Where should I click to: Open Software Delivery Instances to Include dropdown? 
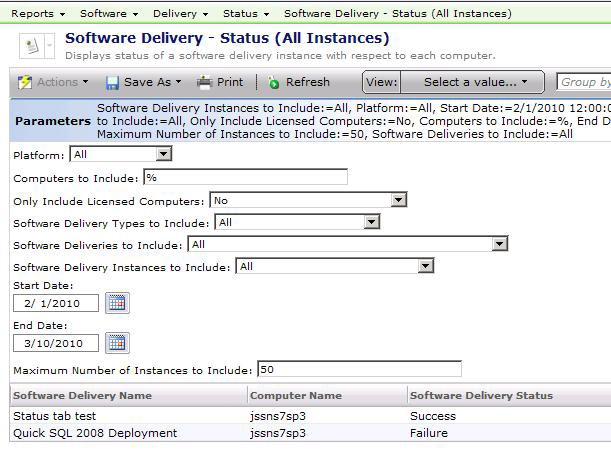coord(335,267)
